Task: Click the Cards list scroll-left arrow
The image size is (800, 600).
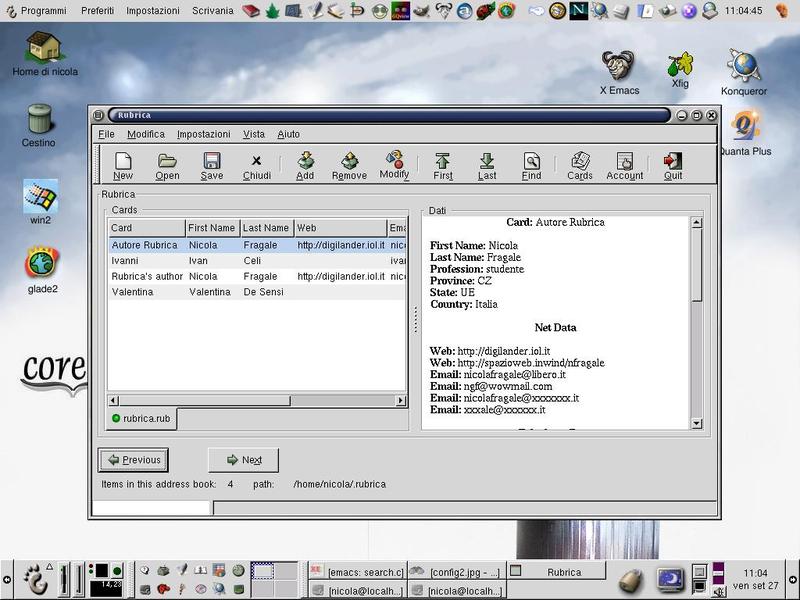Action: [x=114, y=401]
